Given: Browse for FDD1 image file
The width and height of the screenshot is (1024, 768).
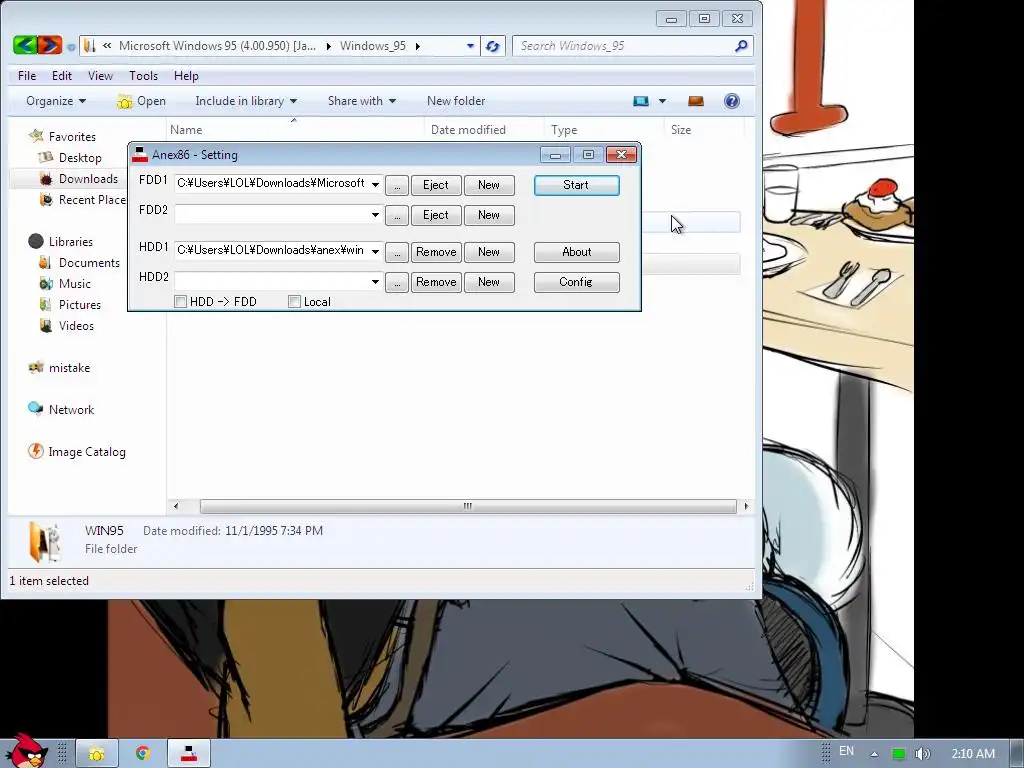Looking at the screenshot, I should click(397, 185).
